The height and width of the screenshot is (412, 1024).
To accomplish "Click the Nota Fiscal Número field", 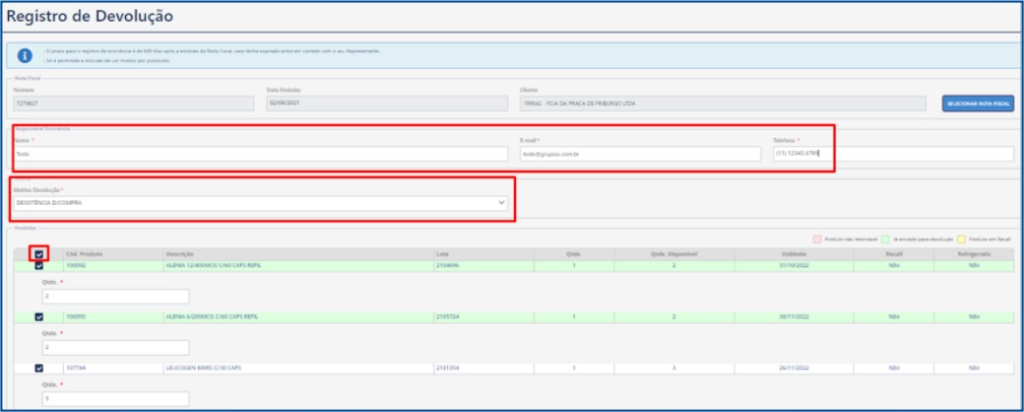I will point(133,103).
